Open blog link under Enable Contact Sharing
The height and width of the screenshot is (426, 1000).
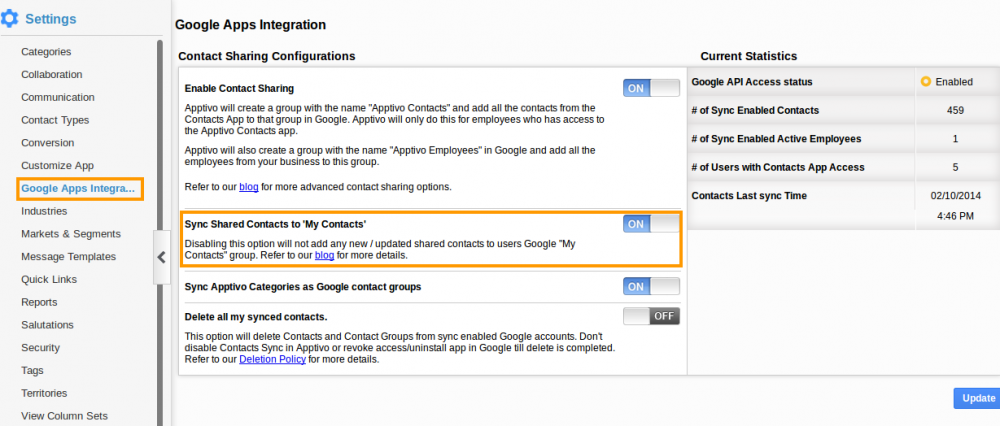coord(247,187)
